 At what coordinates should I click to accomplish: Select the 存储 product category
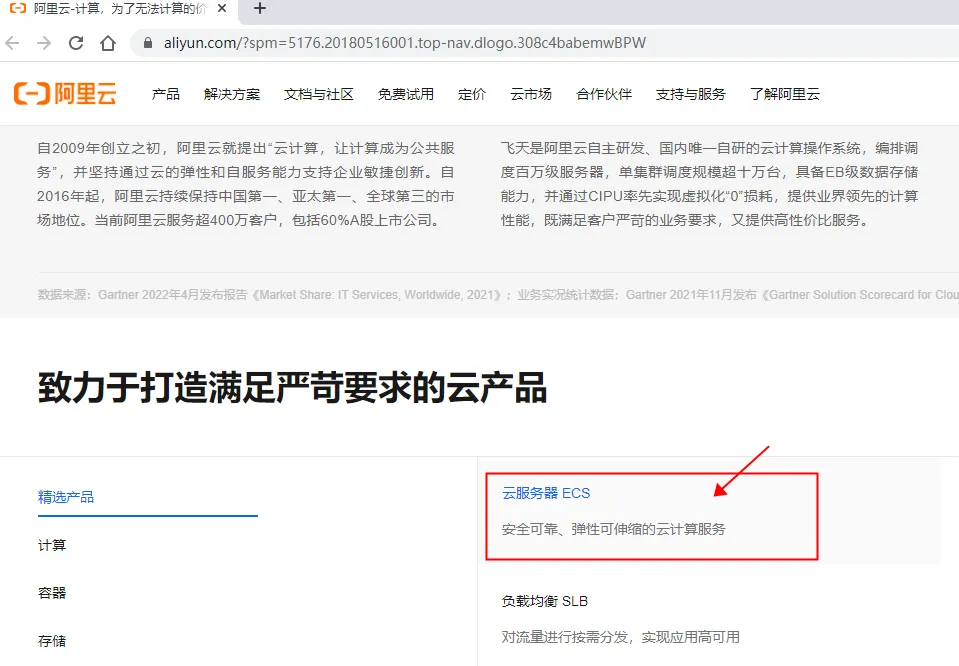pyautogui.click(x=52, y=641)
